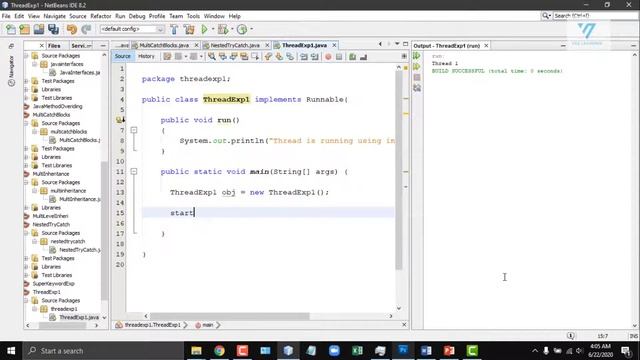Click the Clean and Build icon
The width and height of the screenshot is (640, 360).
(x=189, y=29)
